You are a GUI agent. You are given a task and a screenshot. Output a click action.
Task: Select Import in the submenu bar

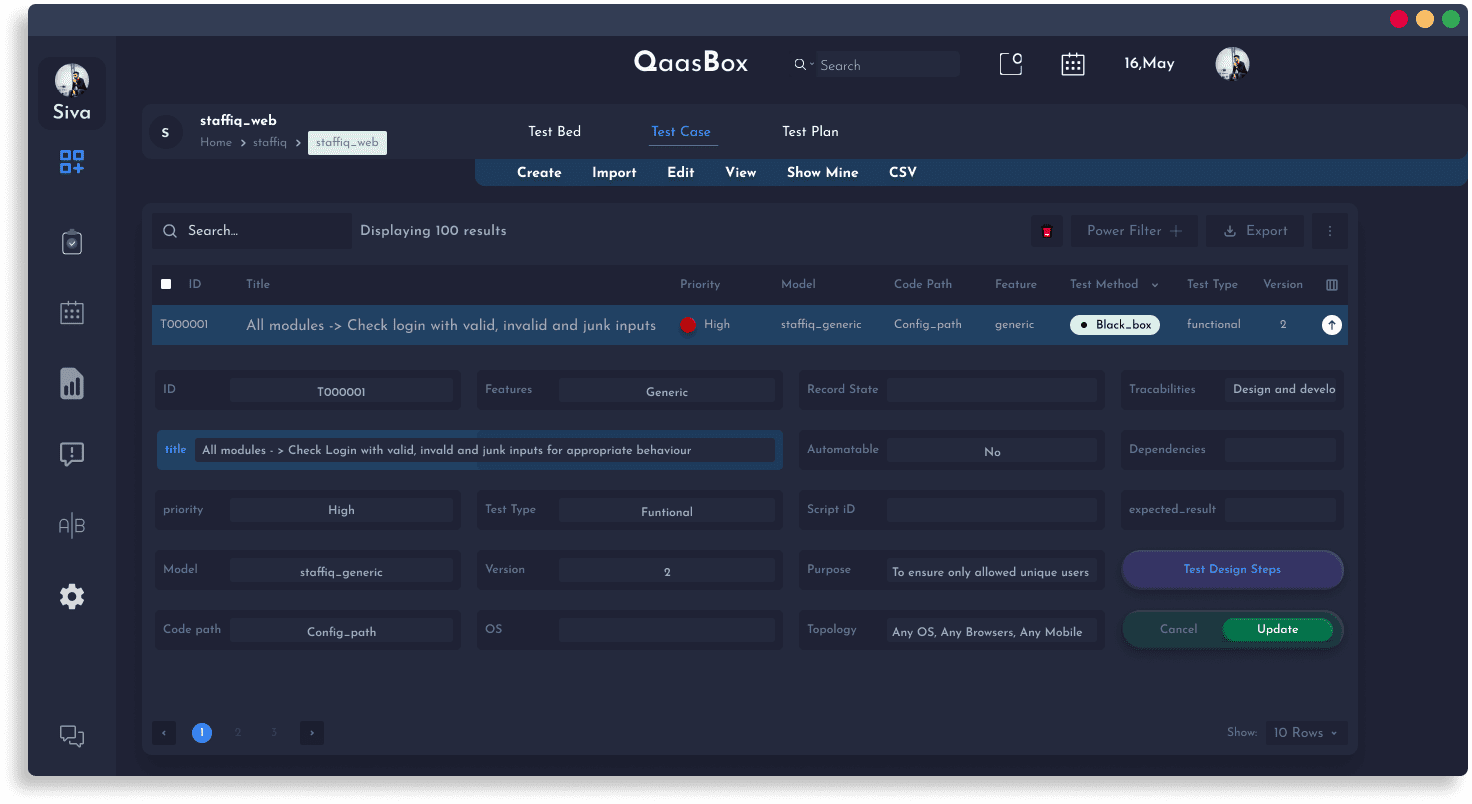(x=614, y=172)
